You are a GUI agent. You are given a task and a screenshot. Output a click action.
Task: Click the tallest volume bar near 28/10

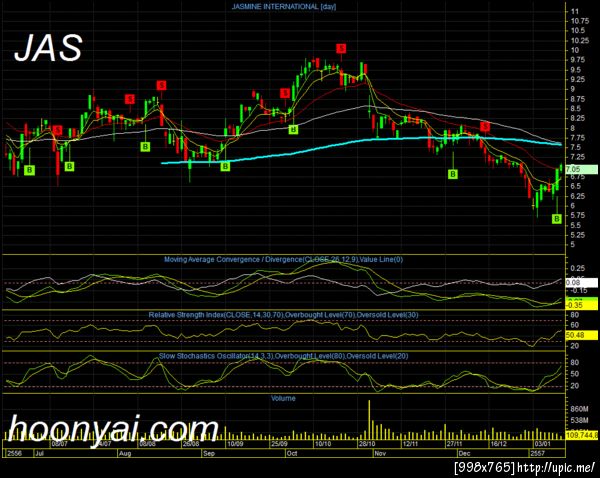tap(369, 420)
